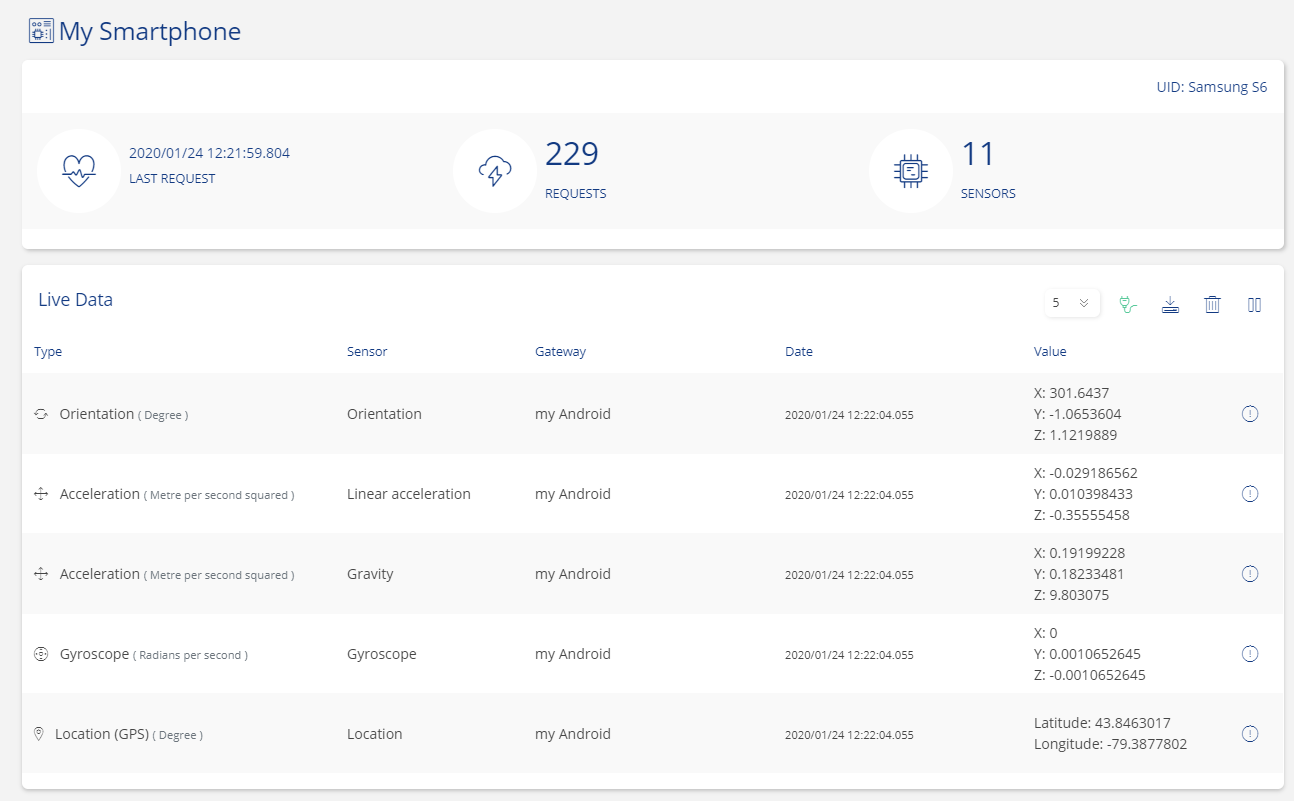
Task: Select the Orientation sensor name cell
Action: pyautogui.click(x=384, y=414)
